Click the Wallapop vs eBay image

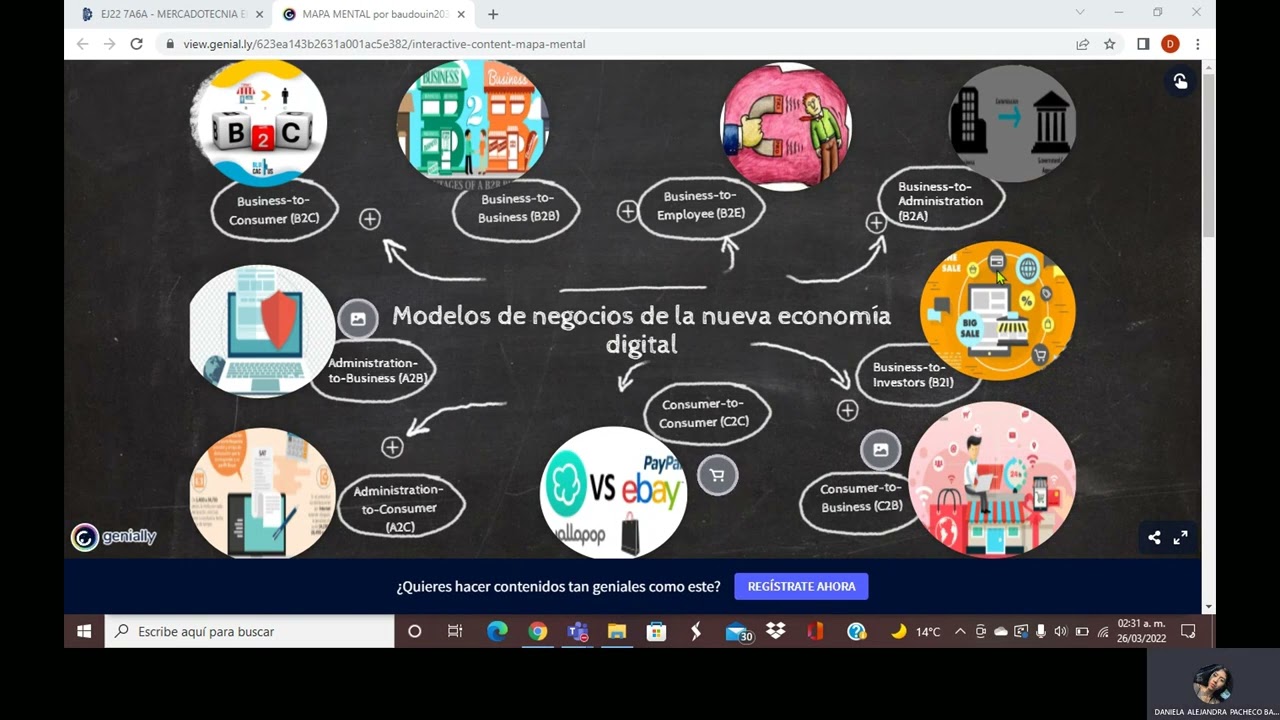pos(613,493)
